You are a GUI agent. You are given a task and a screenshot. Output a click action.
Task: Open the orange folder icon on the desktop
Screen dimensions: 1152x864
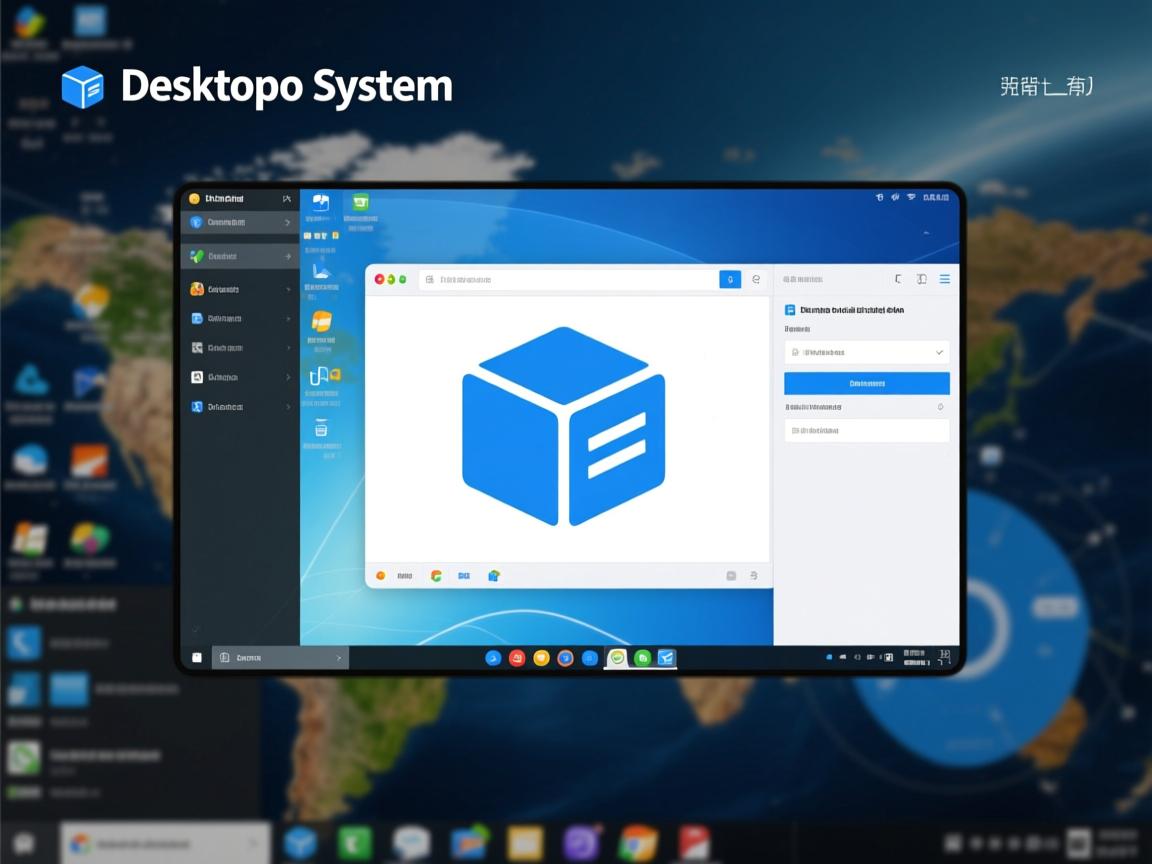click(x=321, y=321)
